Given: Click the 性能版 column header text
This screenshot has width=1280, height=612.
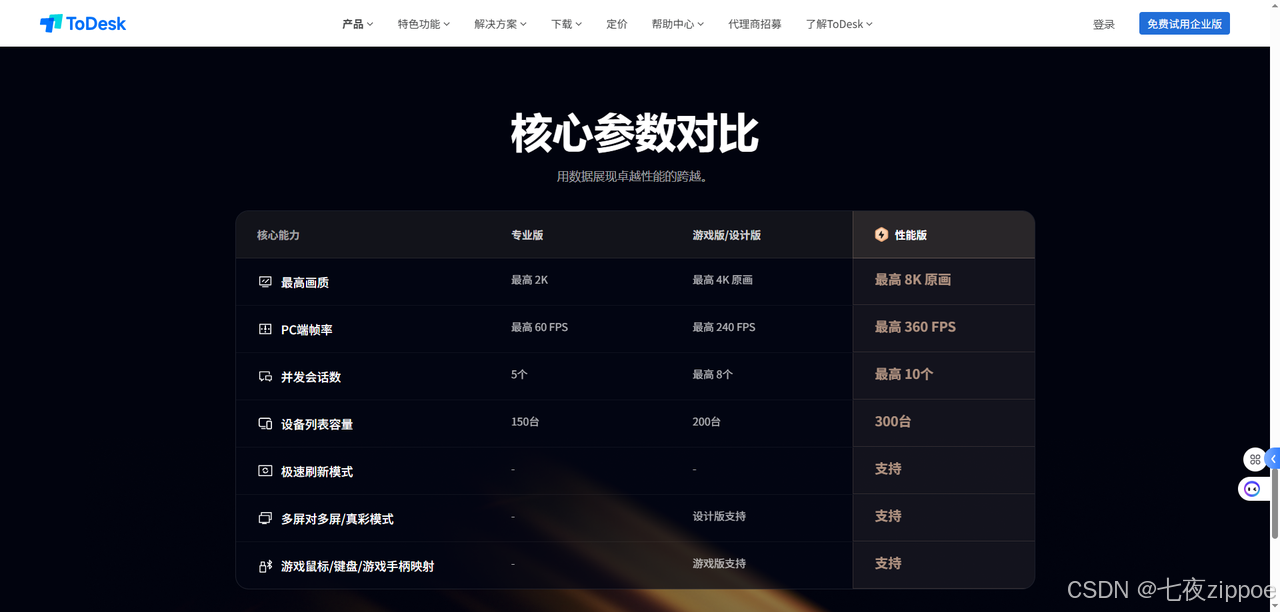Looking at the screenshot, I should click(911, 235).
